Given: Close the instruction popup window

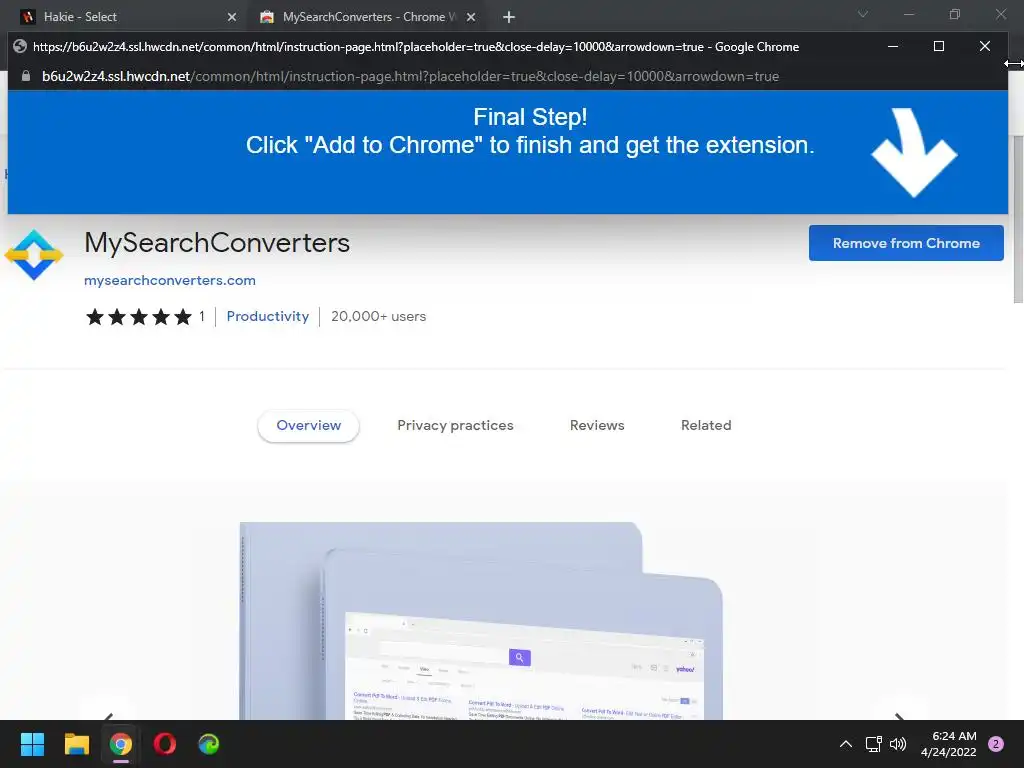Looking at the screenshot, I should tap(985, 46).
